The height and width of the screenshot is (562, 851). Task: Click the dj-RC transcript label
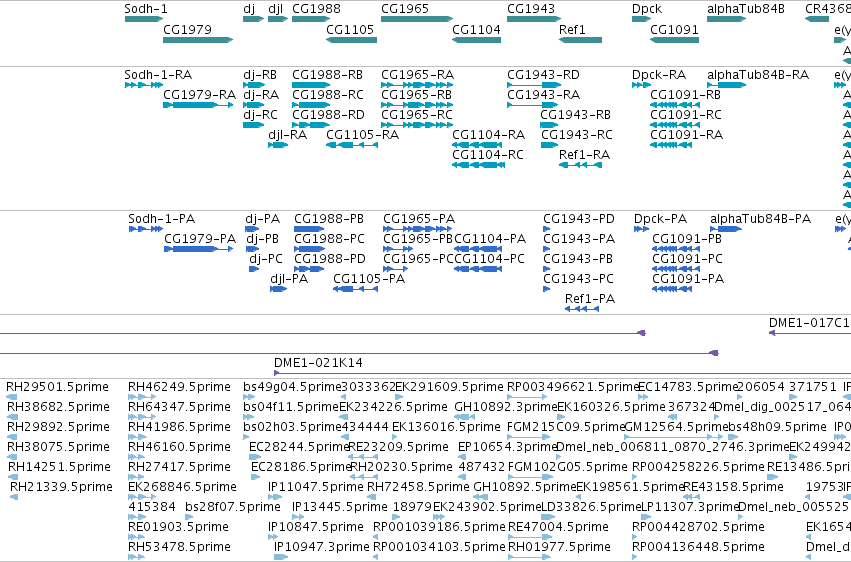(261, 114)
